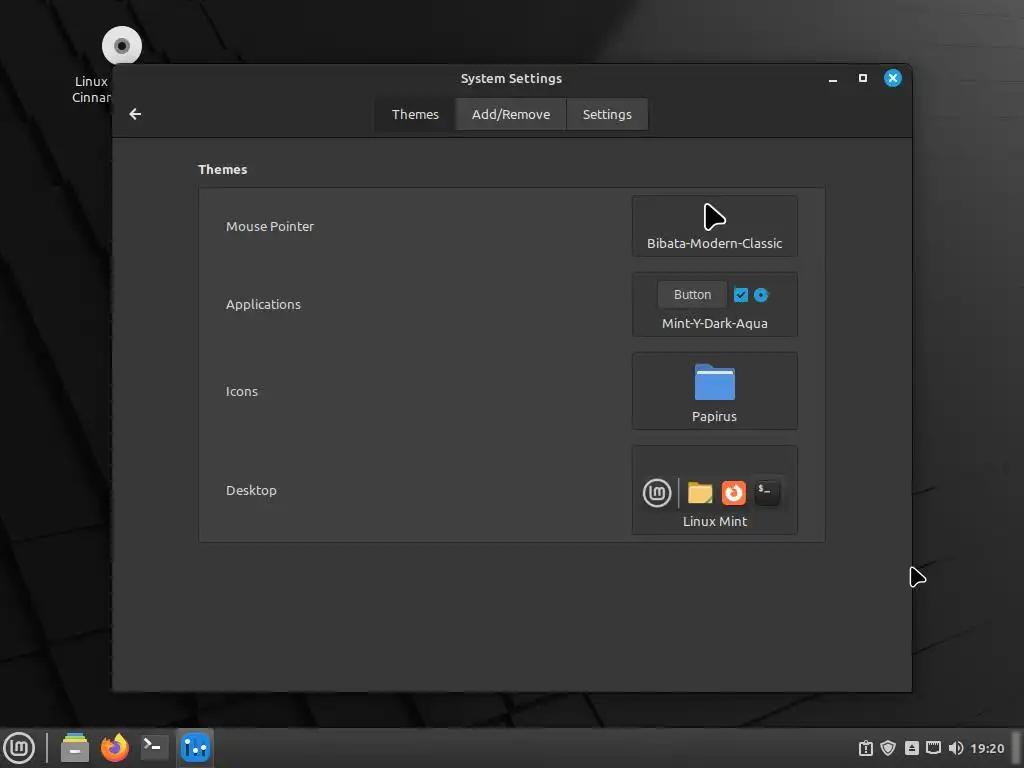The image size is (1024, 768).
Task: Open the Mint-Y-Dark-Aqua applications theme chooser
Action: (x=714, y=304)
